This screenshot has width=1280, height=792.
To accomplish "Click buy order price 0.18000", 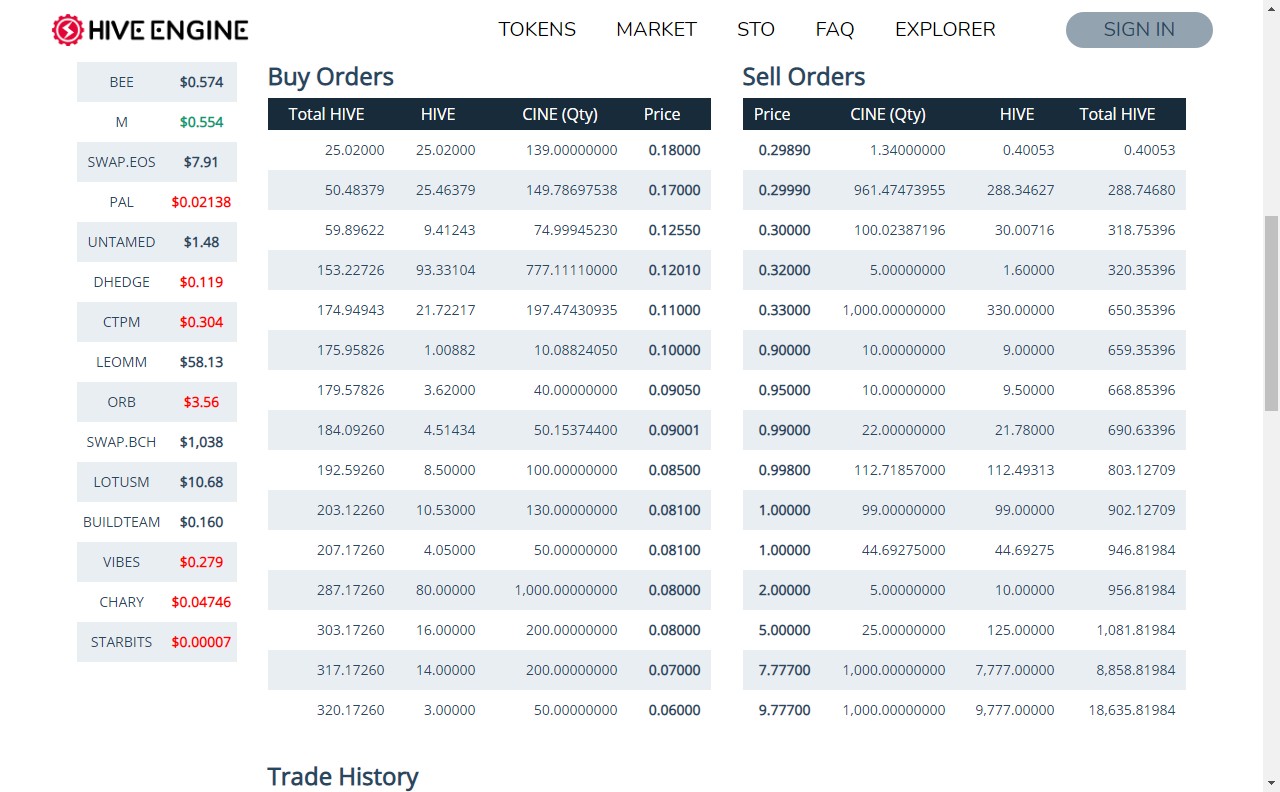I will click(674, 150).
